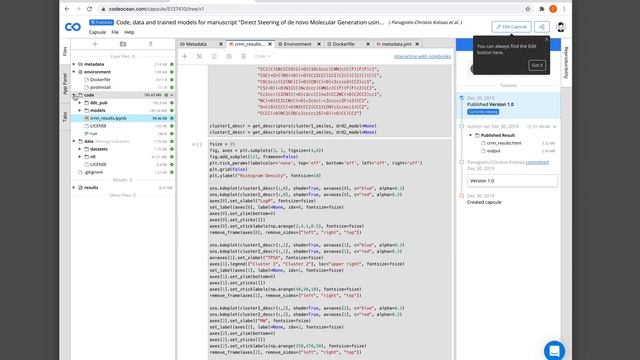The image size is (640, 360).
Task: Dismiss the edit-button tooltip with its X
Action: (547, 40)
